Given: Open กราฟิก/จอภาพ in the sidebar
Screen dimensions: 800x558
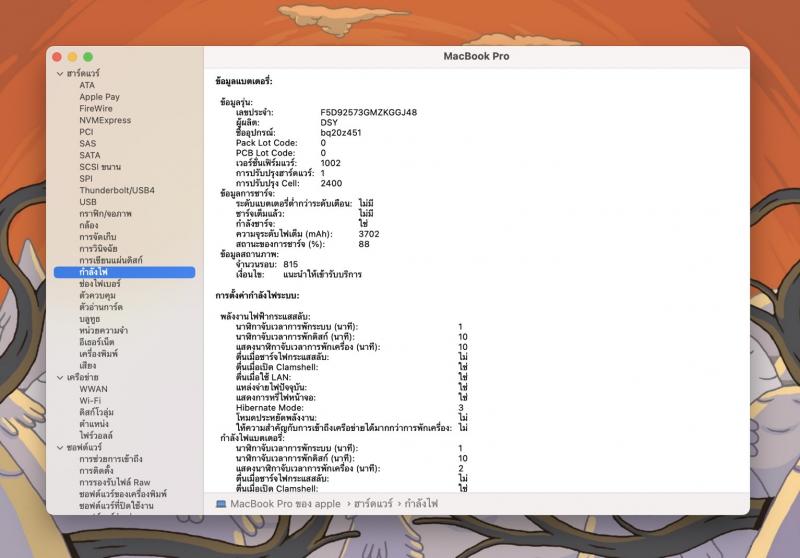Looking at the screenshot, I should (105, 214).
